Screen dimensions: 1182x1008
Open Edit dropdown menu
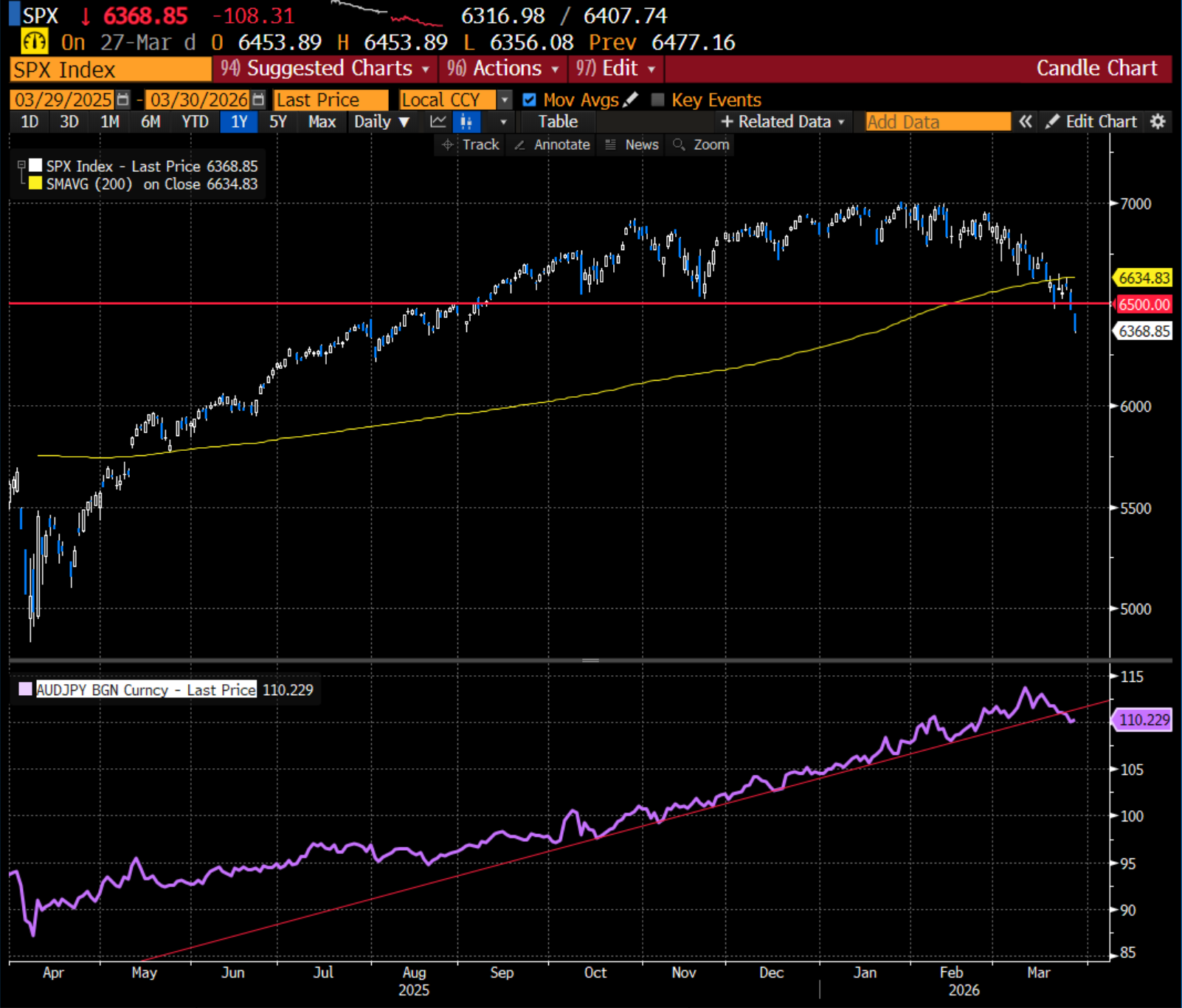click(616, 69)
